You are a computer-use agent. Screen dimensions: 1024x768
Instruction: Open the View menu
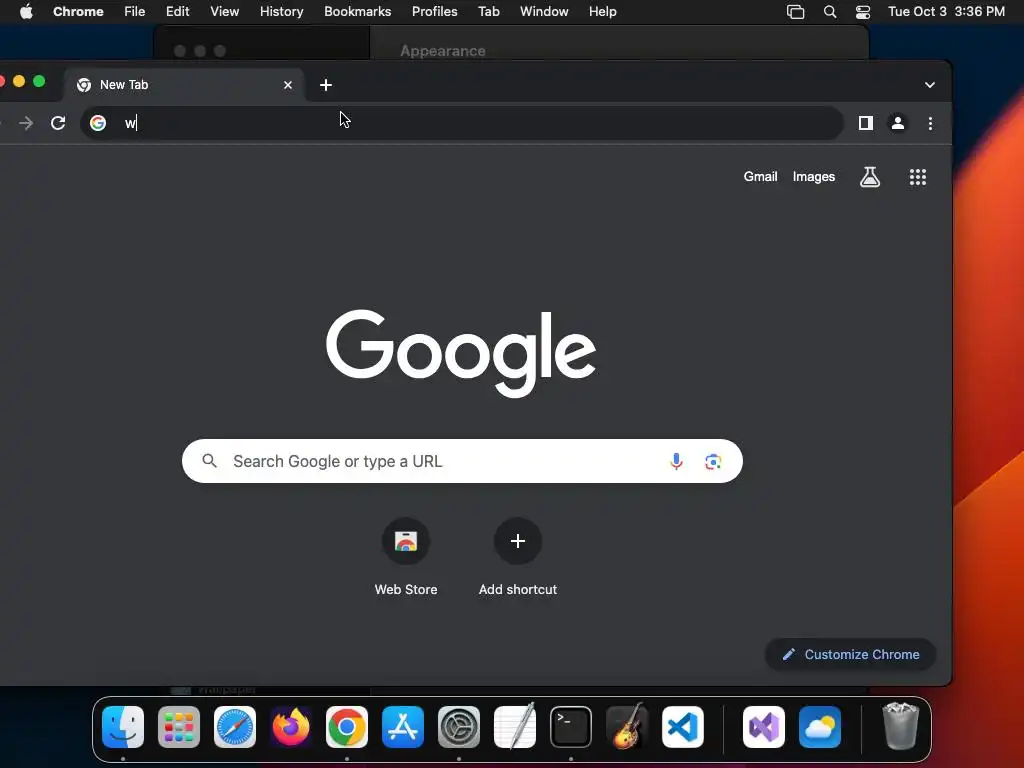tap(225, 11)
